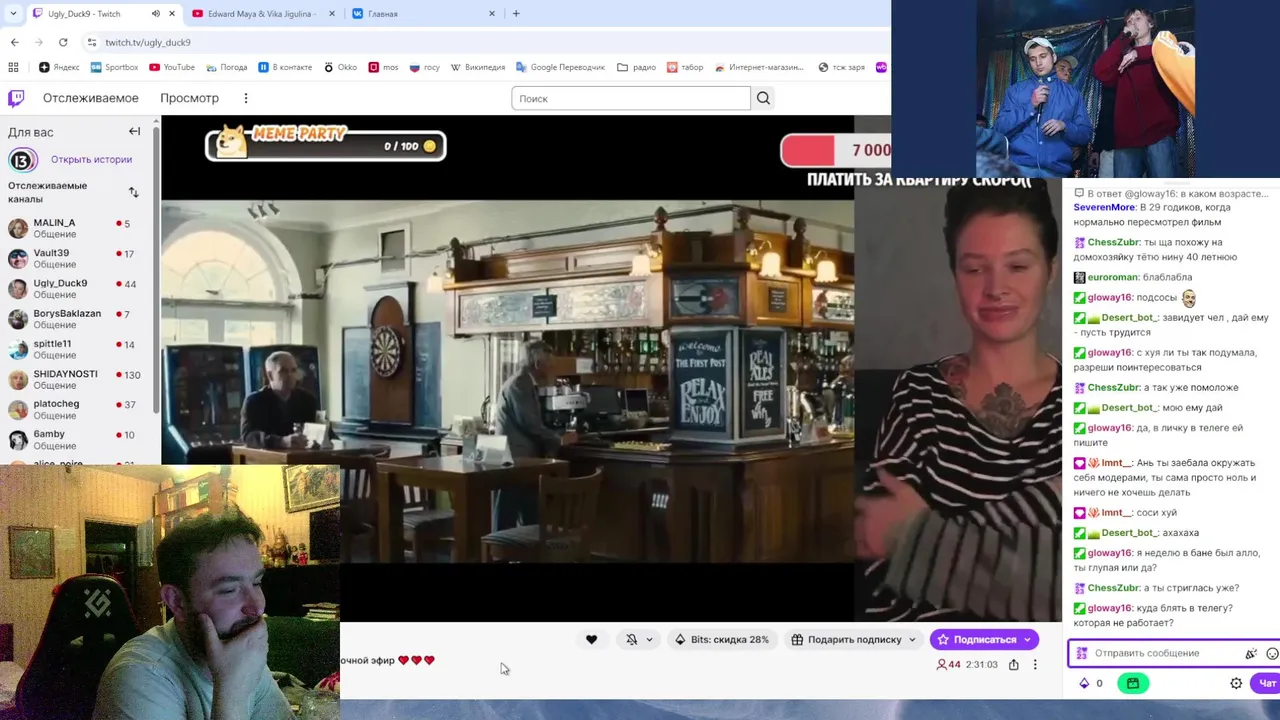Open platocheg channel in sidebar
The width and height of the screenshot is (1280, 720).
coord(79,408)
